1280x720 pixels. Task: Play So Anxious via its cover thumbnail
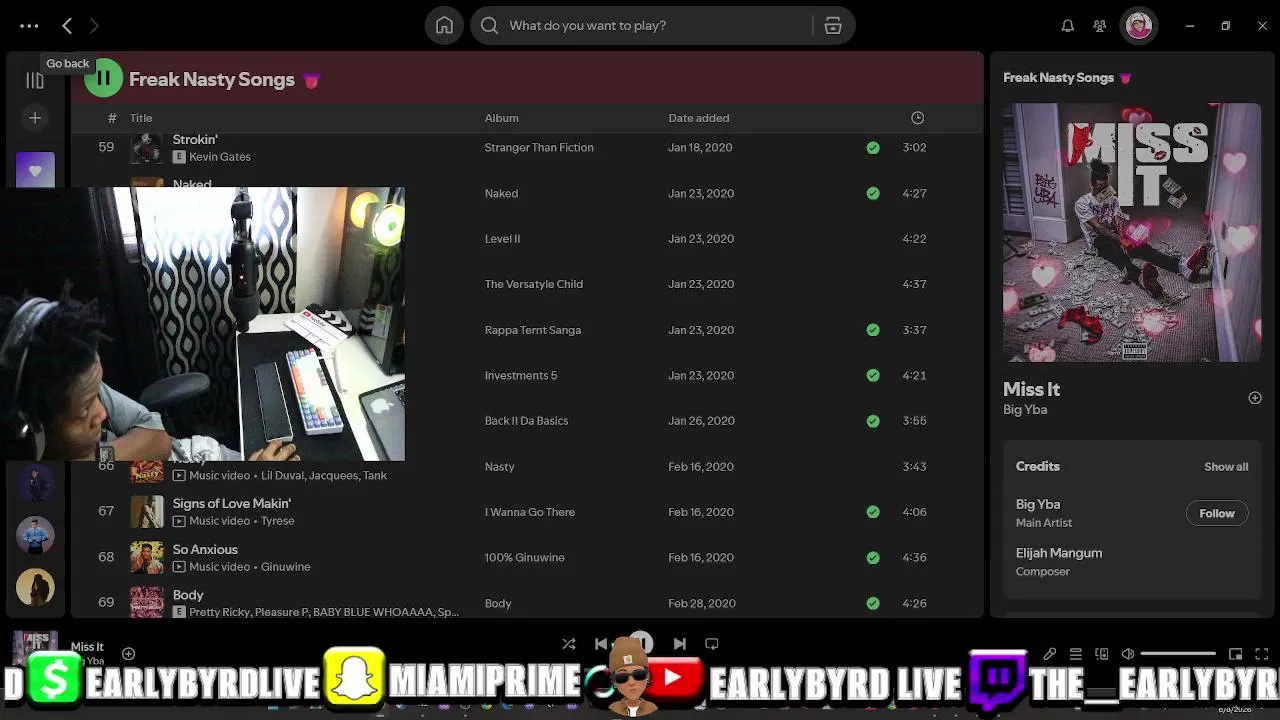point(147,558)
